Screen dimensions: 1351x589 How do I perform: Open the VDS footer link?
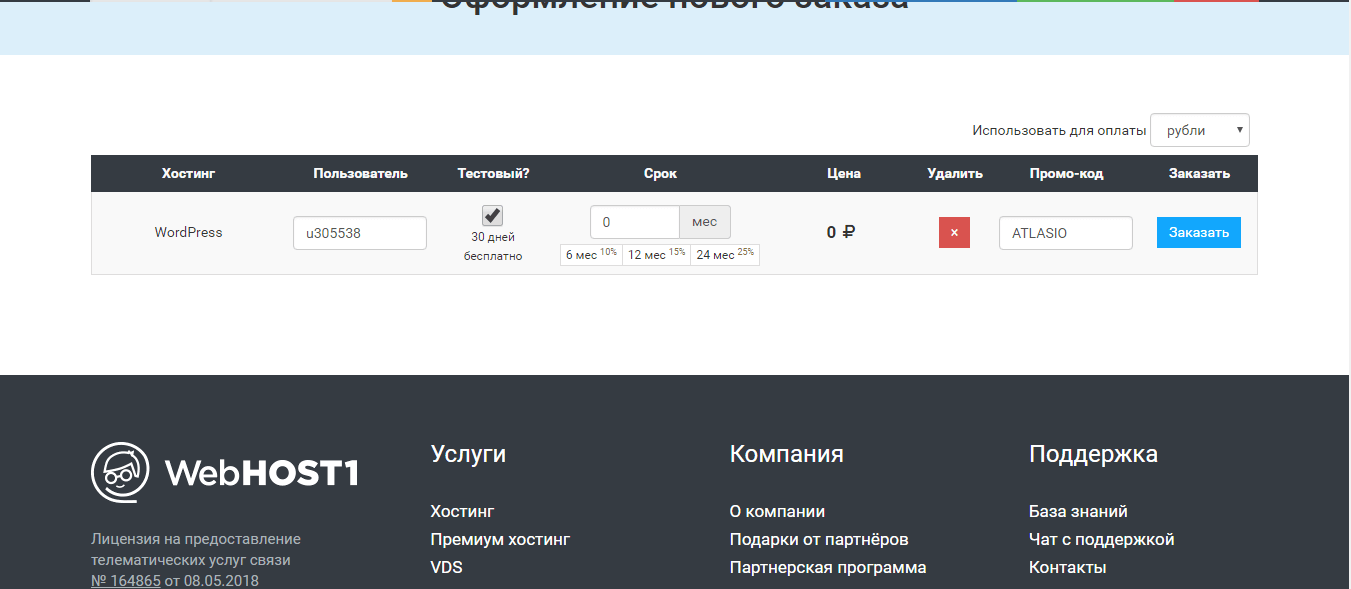point(447,567)
